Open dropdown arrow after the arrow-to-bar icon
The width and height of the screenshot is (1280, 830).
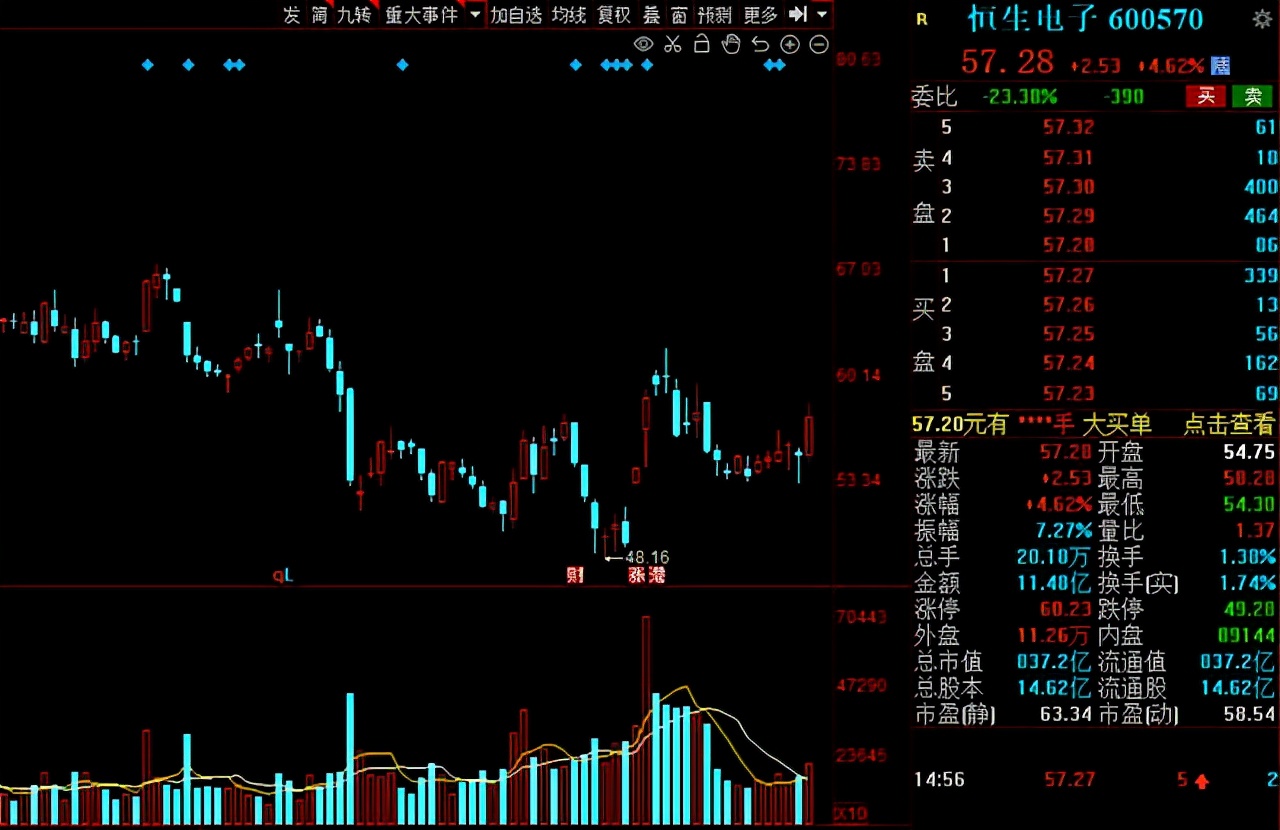point(822,15)
